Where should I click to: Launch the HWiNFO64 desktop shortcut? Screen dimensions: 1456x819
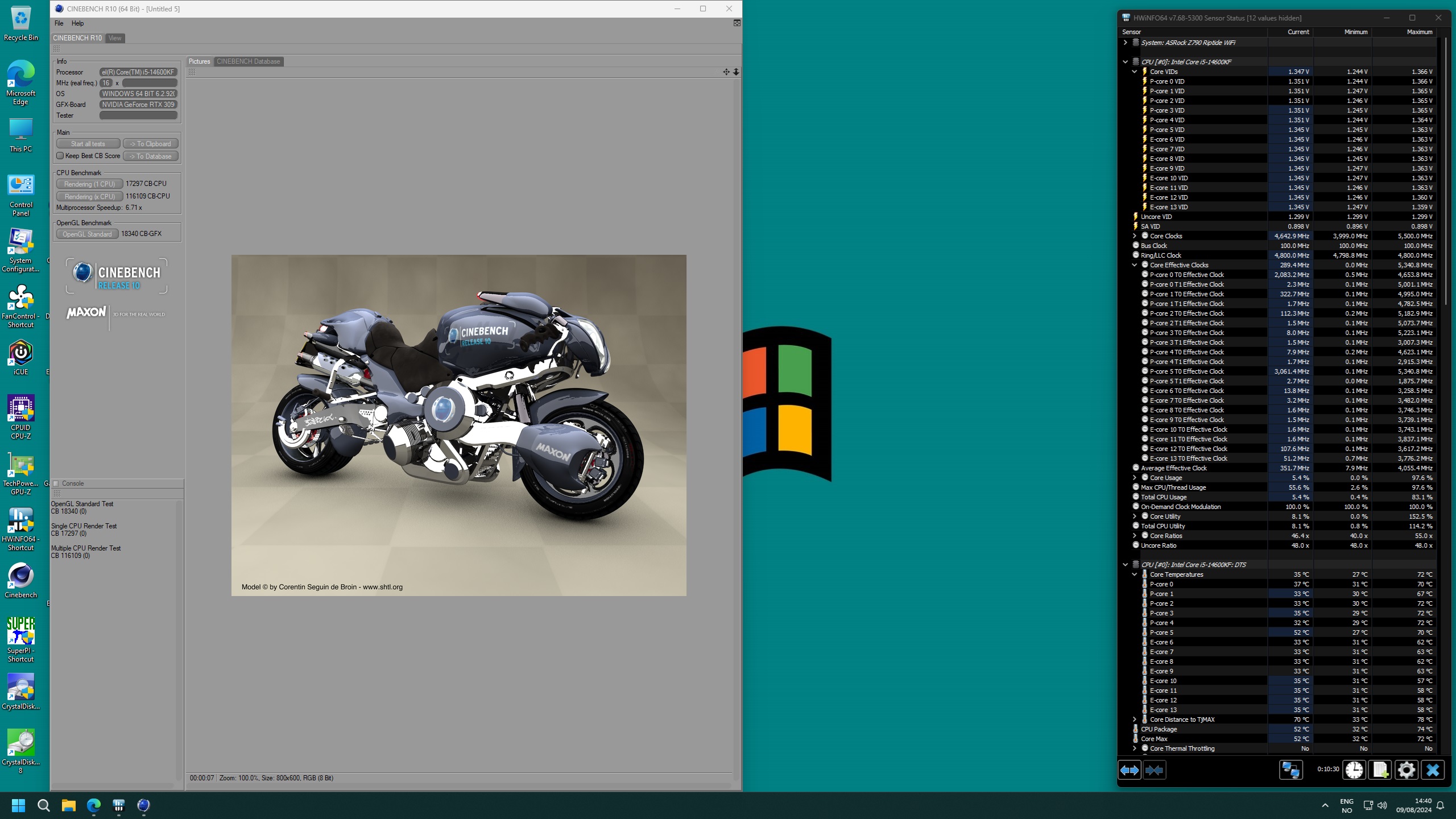click(x=20, y=530)
